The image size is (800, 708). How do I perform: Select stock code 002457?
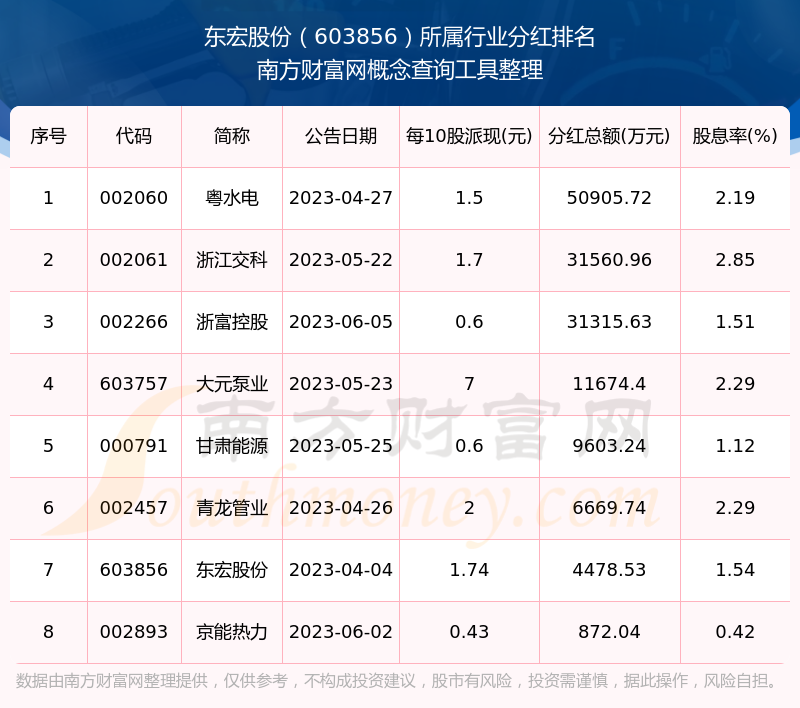pyautogui.click(x=134, y=508)
